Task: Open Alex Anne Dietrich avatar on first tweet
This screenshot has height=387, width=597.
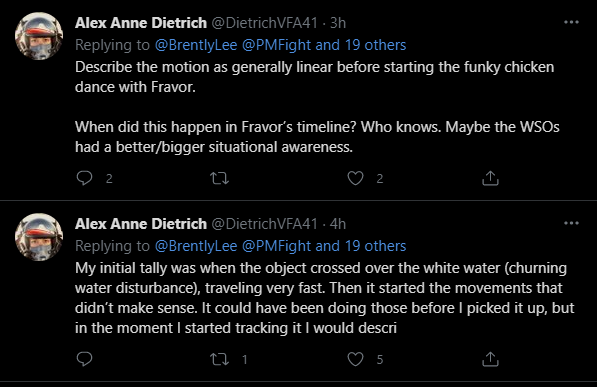Action: click(39, 36)
